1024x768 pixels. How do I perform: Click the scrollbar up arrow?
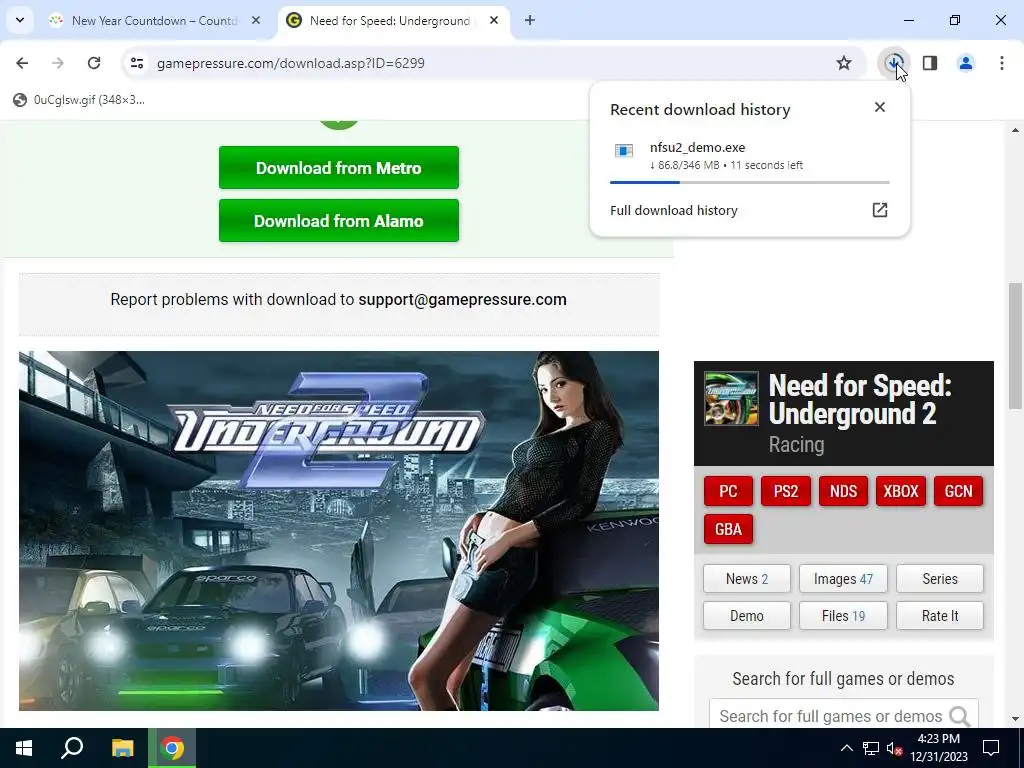[x=1015, y=130]
